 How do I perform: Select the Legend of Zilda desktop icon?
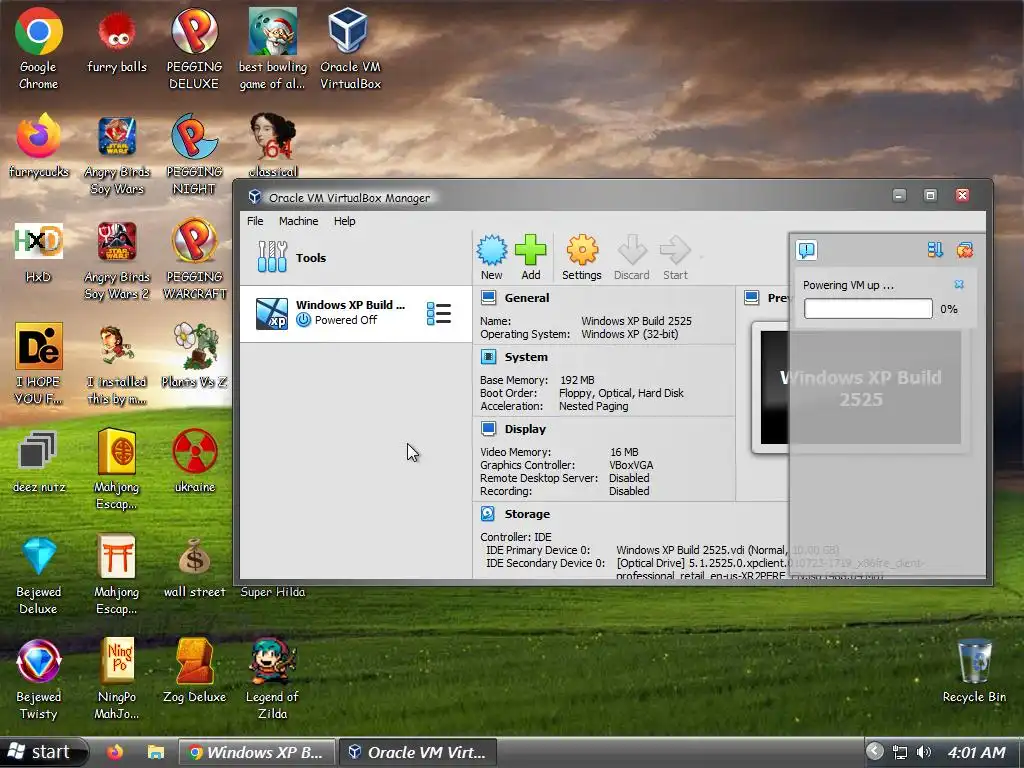[x=272, y=680]
